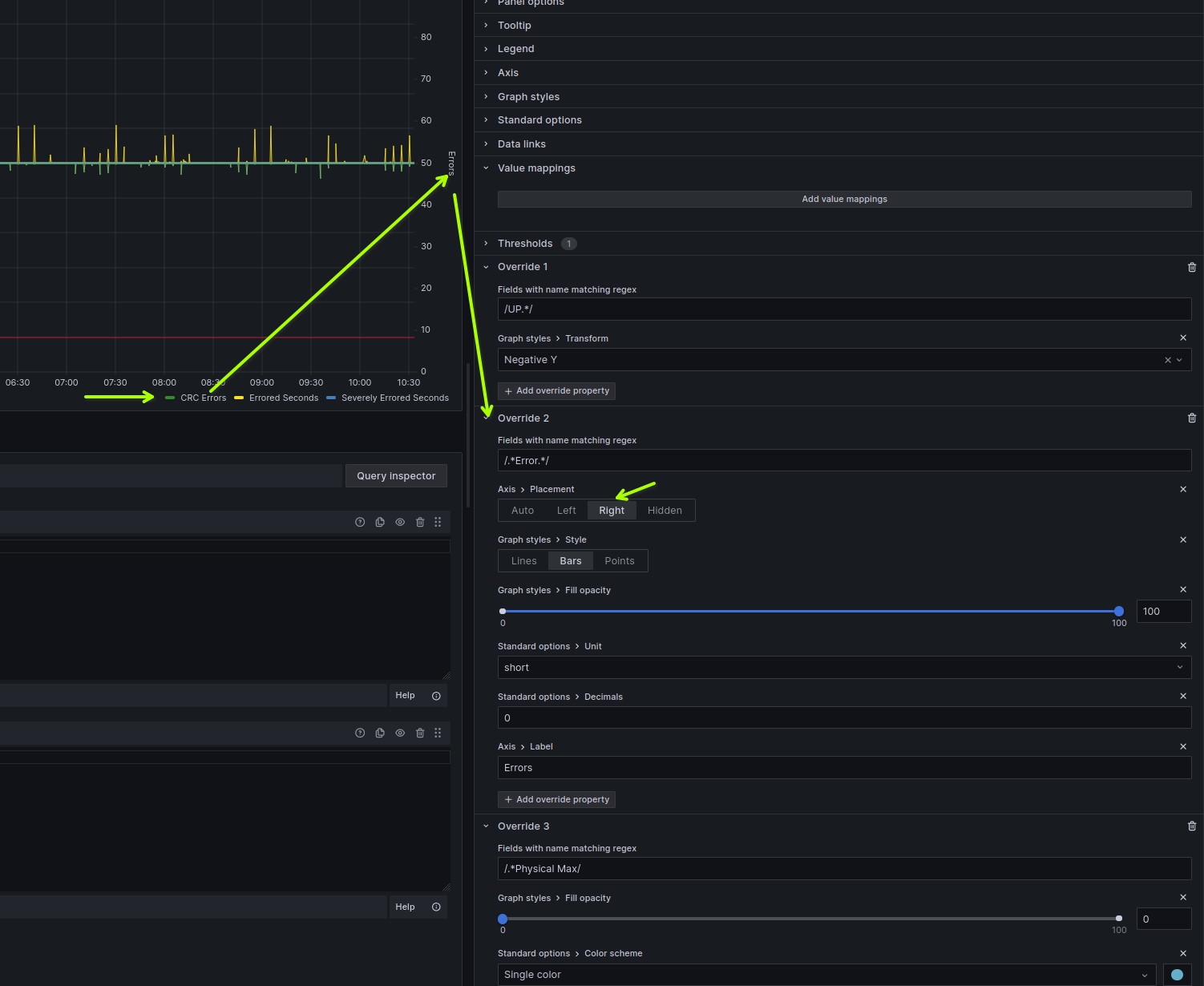This screenshot has width=1204, height=986.
Task: Click the Add value mappings button
Action: point(844,200)
